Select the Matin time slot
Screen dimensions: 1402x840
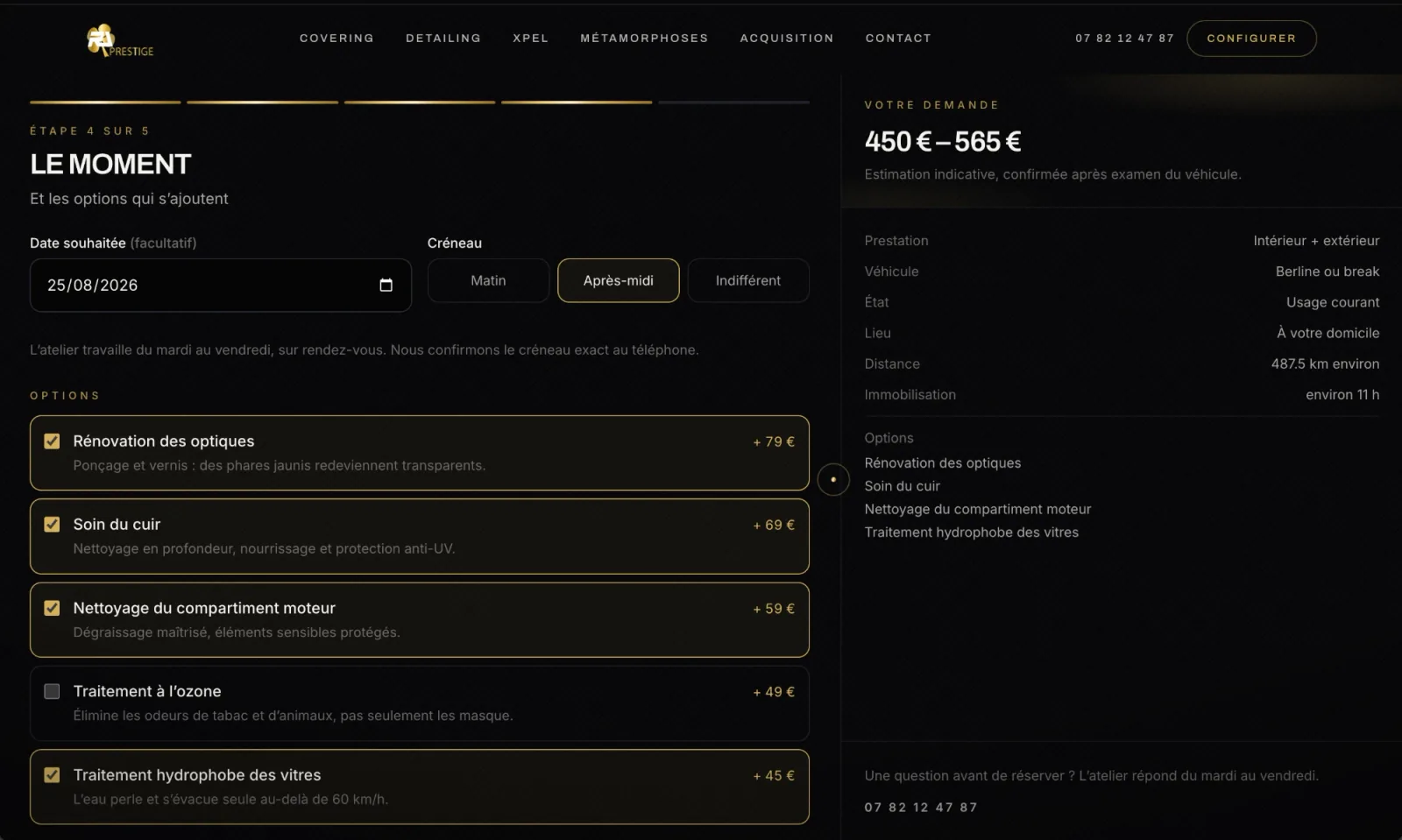click(x=488, y=280)
